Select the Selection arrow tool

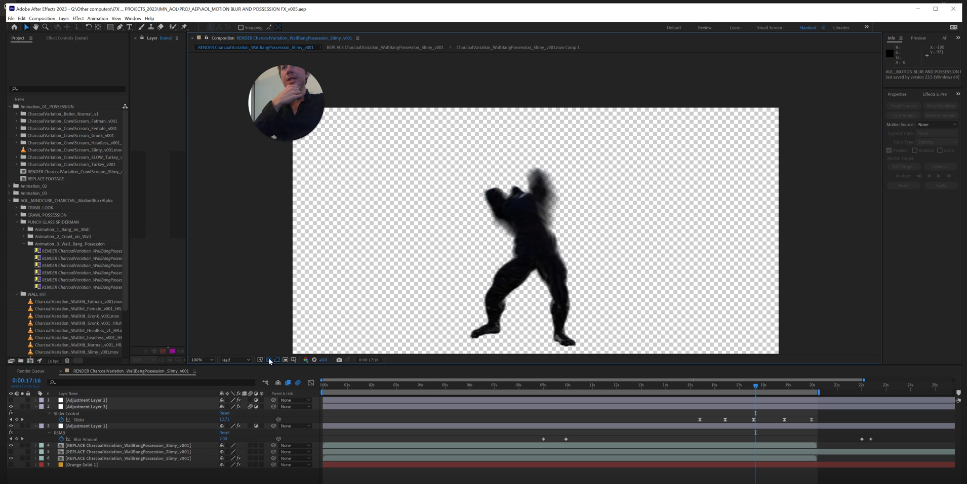(x=26, y=27)
